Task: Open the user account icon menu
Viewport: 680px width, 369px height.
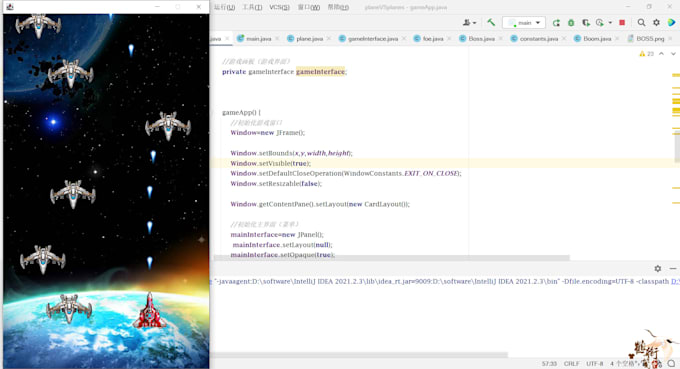Action: click(469, 23)
